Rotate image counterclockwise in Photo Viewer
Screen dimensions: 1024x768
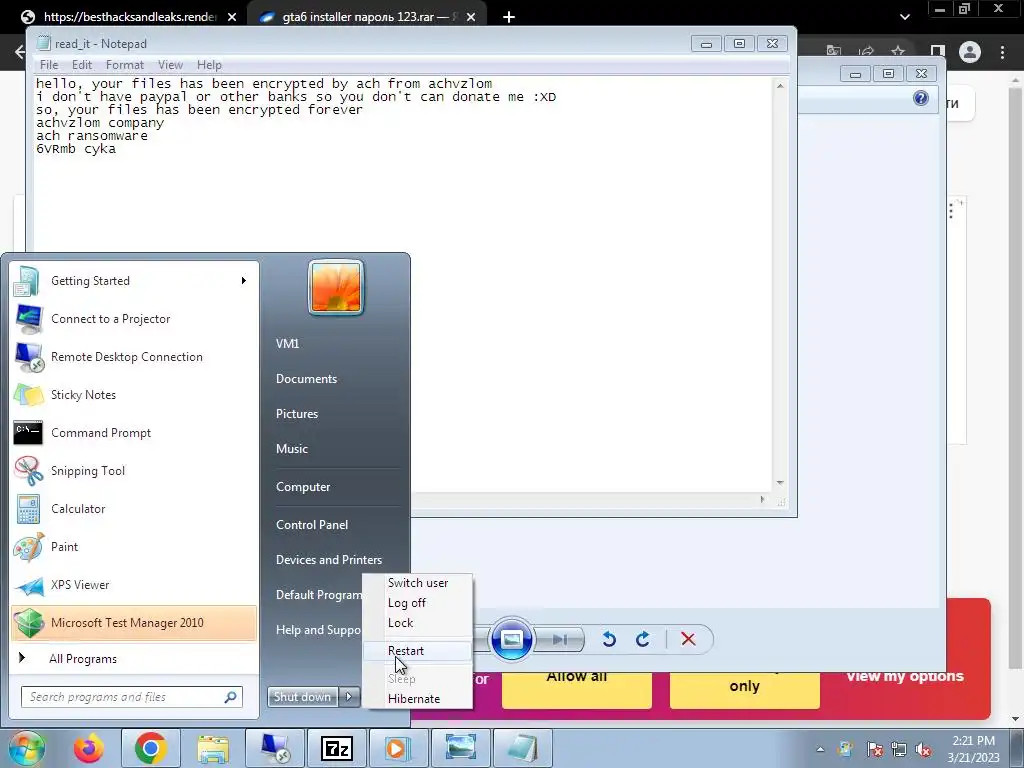pyautogui.click(x=609, y=639)
